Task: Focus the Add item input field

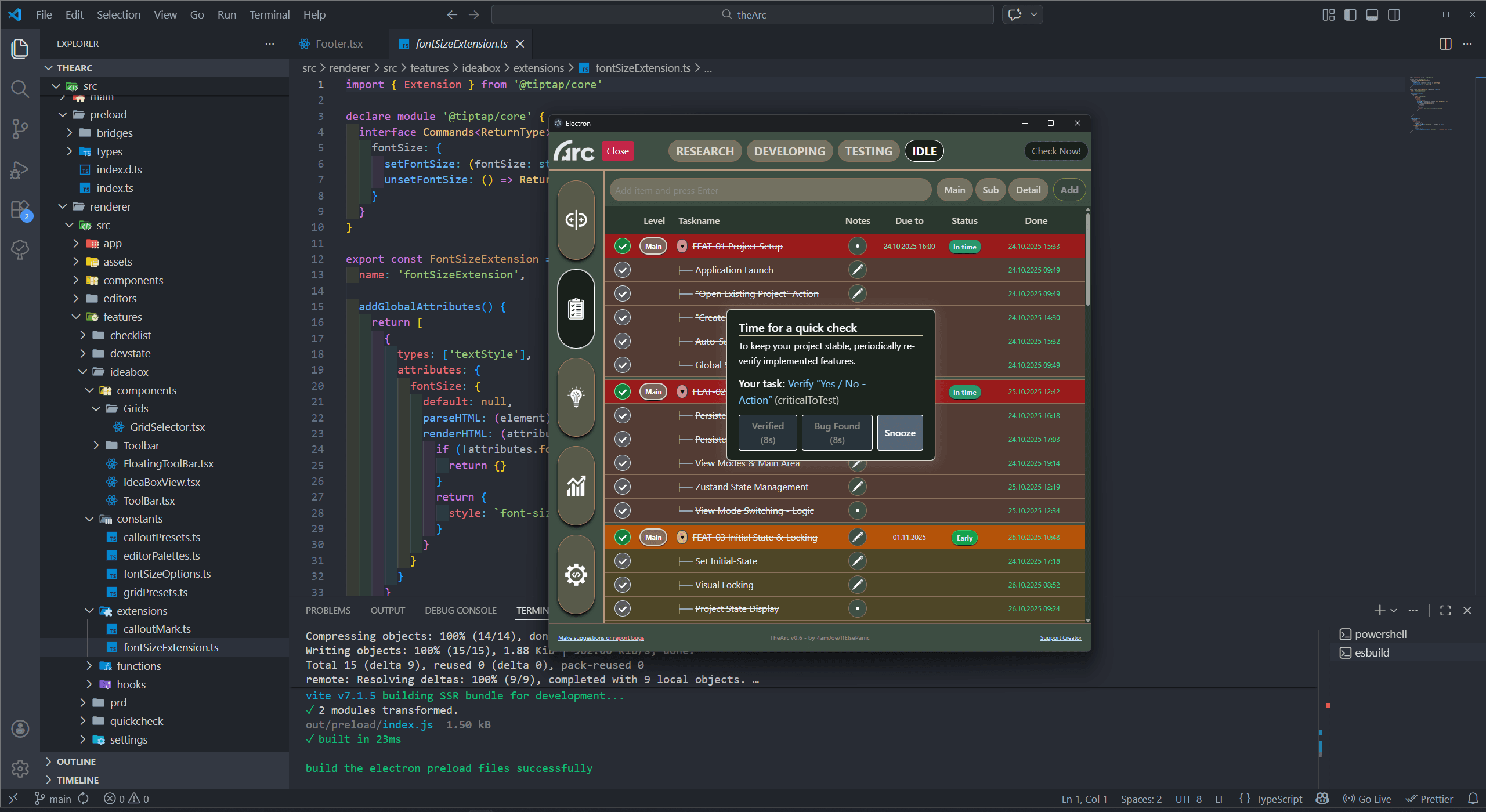Action: click(x=769, y=190)
